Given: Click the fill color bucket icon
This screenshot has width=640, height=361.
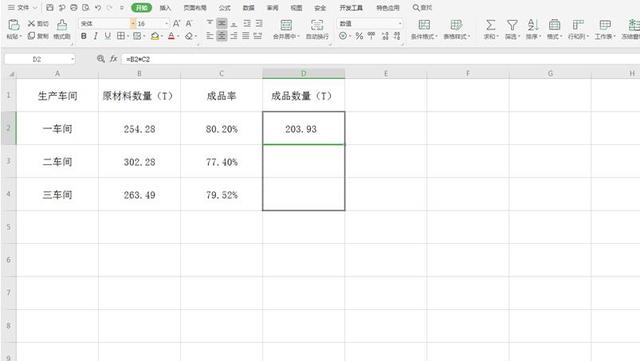Looking at the screenshot, I should click(155, 36).
